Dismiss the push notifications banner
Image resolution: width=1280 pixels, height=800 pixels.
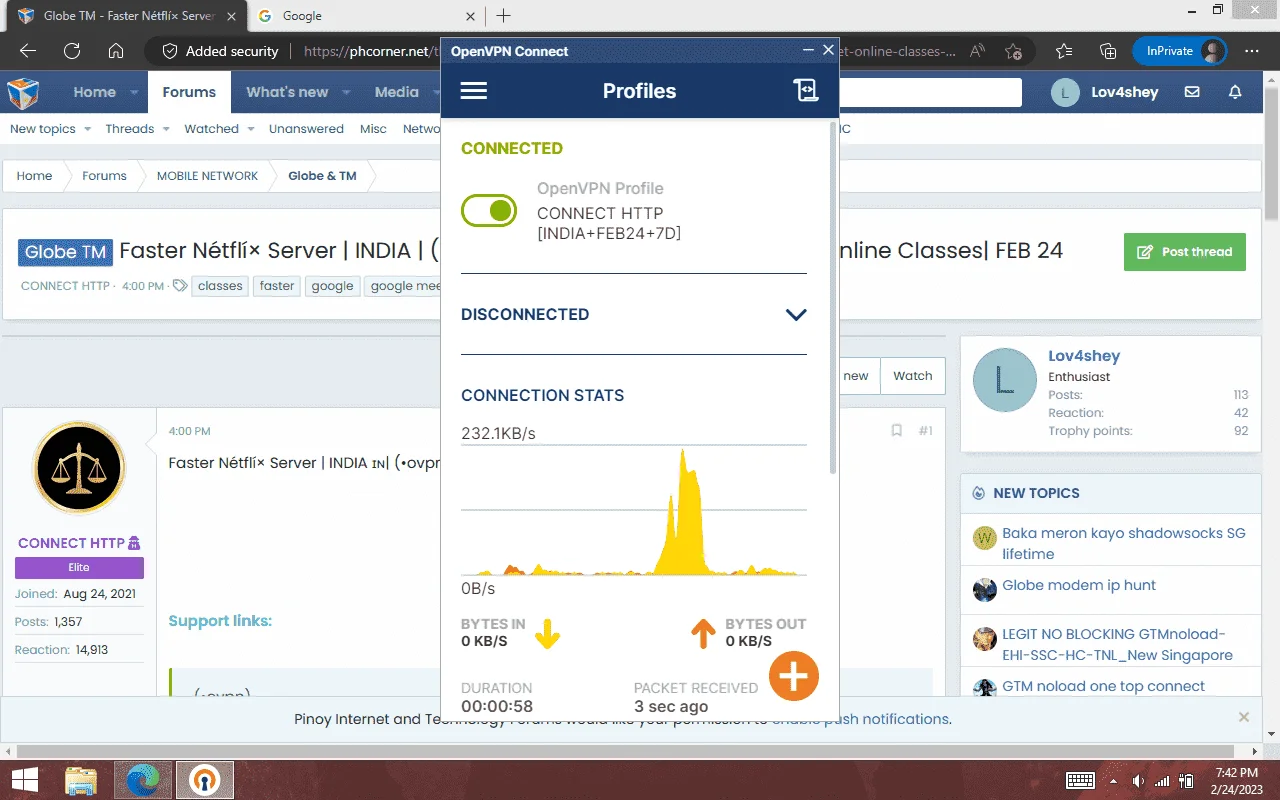coord(1244,717)
